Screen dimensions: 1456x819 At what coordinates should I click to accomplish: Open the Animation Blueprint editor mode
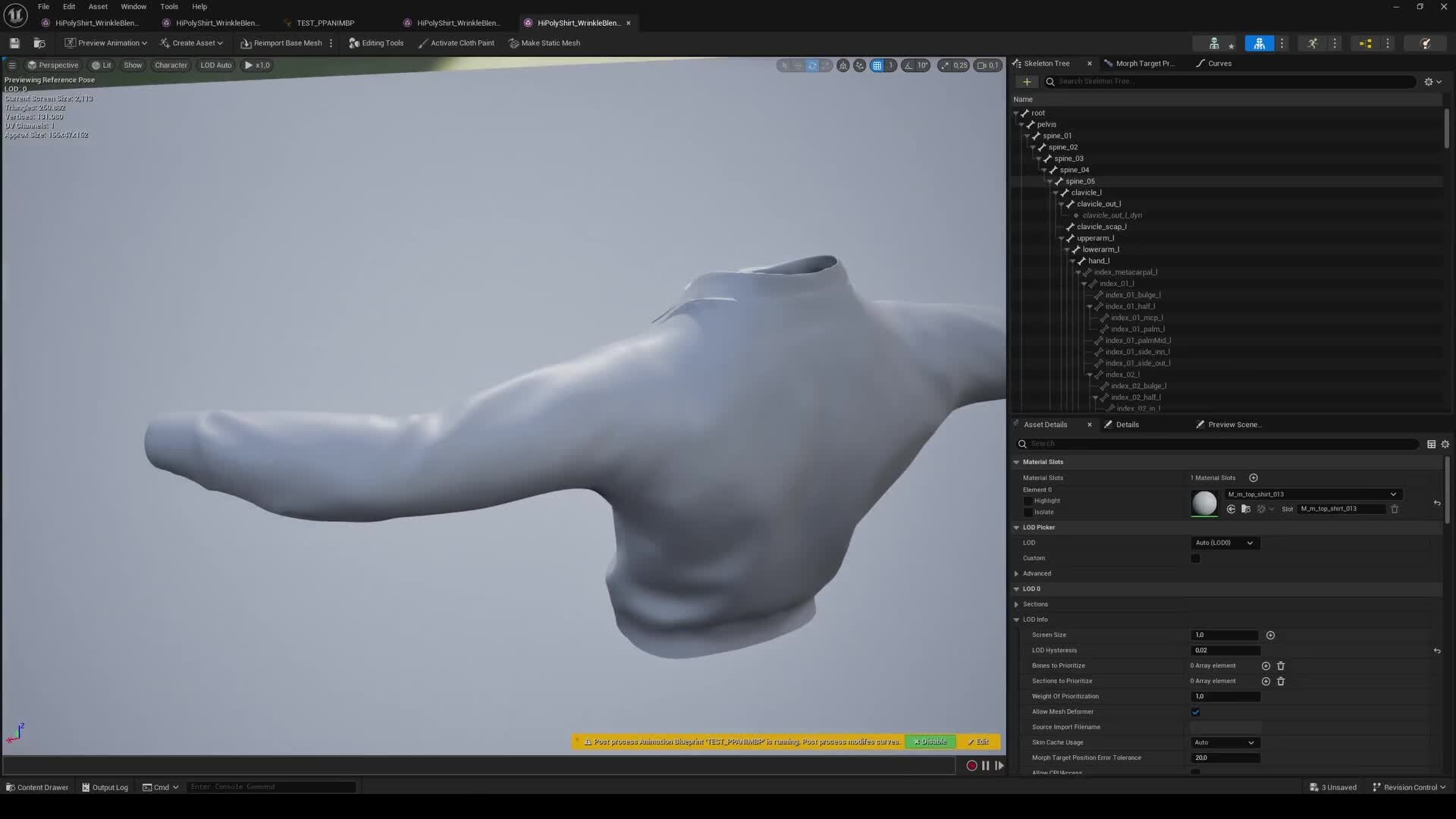(x=1365, y=43)
